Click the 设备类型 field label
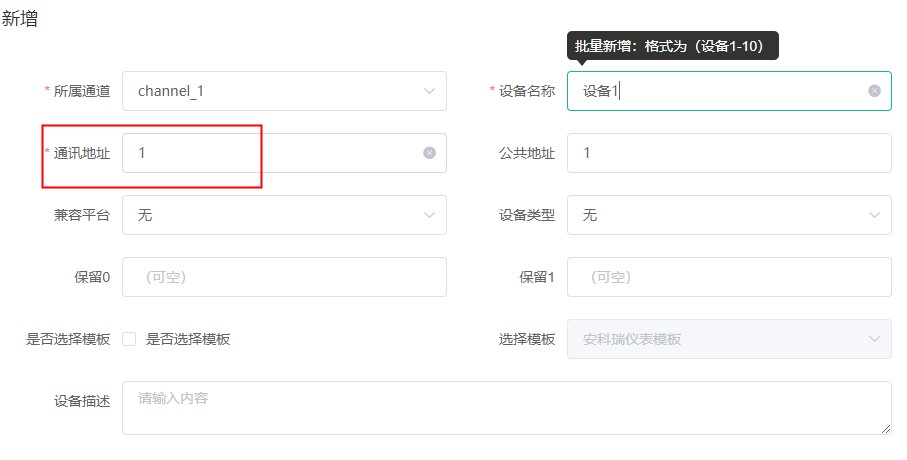 527,215
